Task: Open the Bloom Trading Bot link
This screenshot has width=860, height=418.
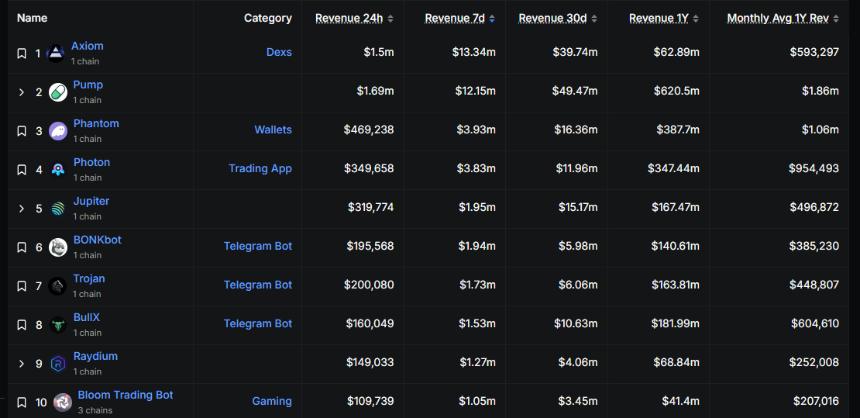Action: pos(126,395)
